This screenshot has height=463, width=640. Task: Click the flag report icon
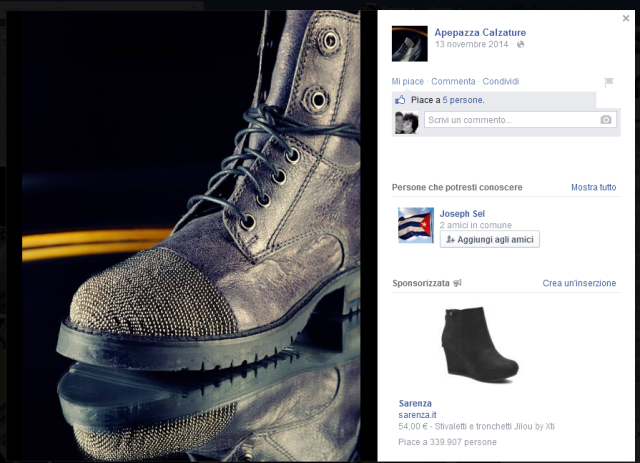(x=608, y=82)
